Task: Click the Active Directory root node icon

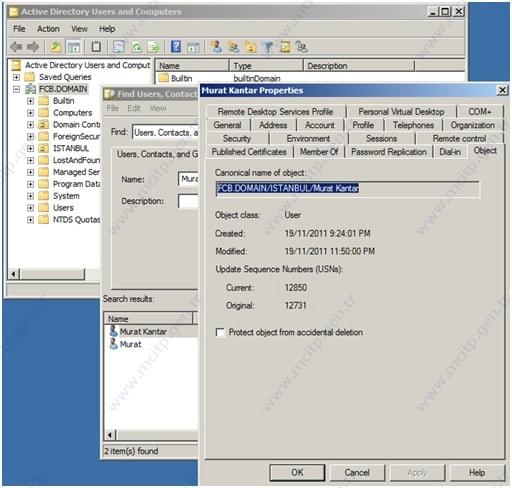Action: click(x=16, y=65)
